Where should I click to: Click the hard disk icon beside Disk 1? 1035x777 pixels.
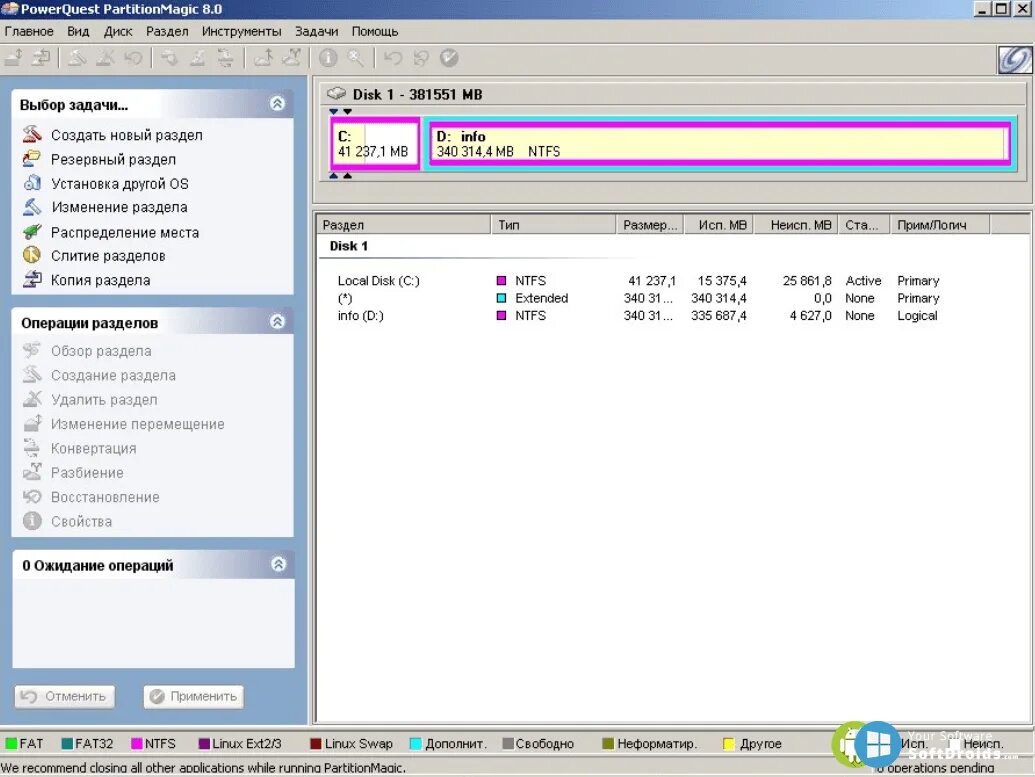336,94
